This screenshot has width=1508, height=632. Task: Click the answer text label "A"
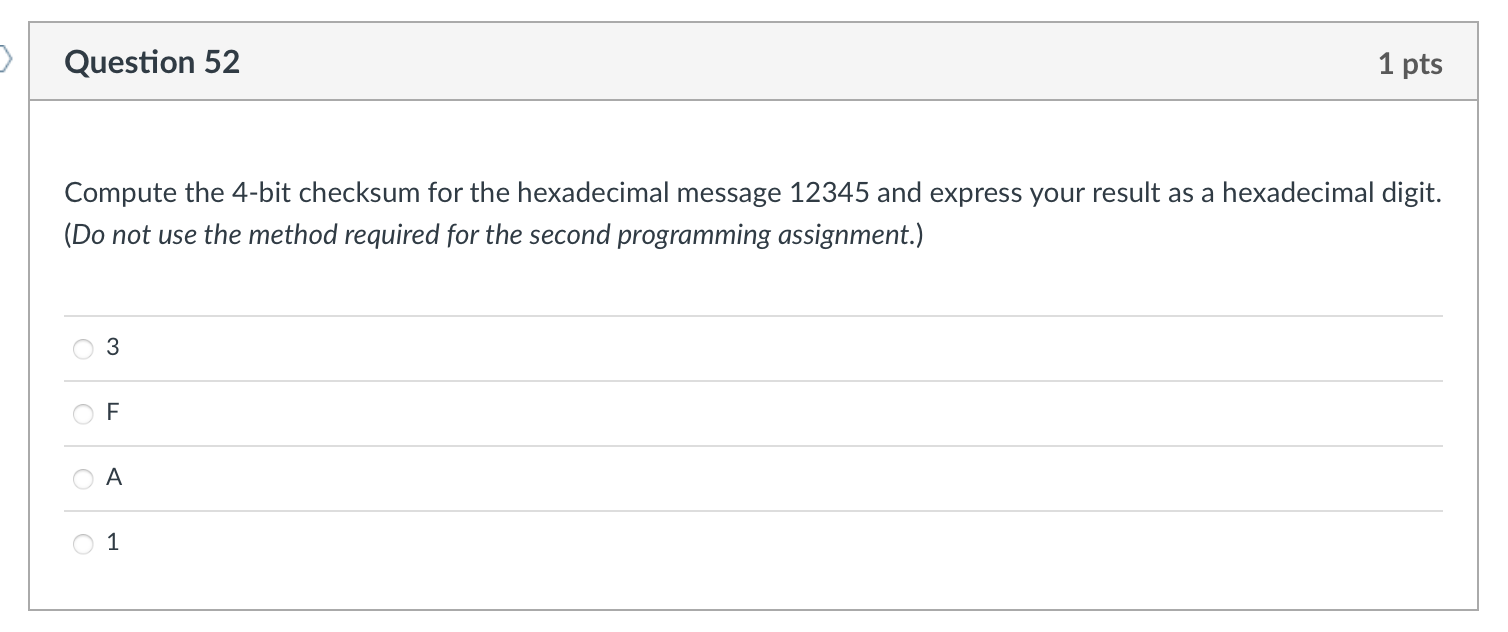point(113,477)
